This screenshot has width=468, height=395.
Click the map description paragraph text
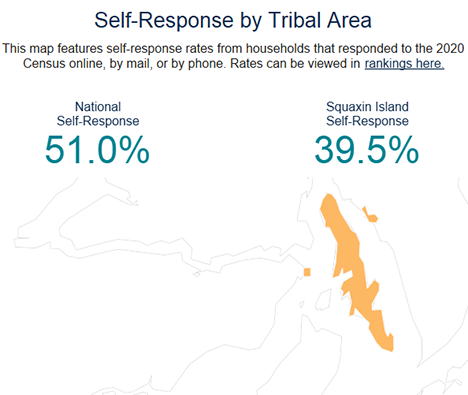(x=233, y=56)
